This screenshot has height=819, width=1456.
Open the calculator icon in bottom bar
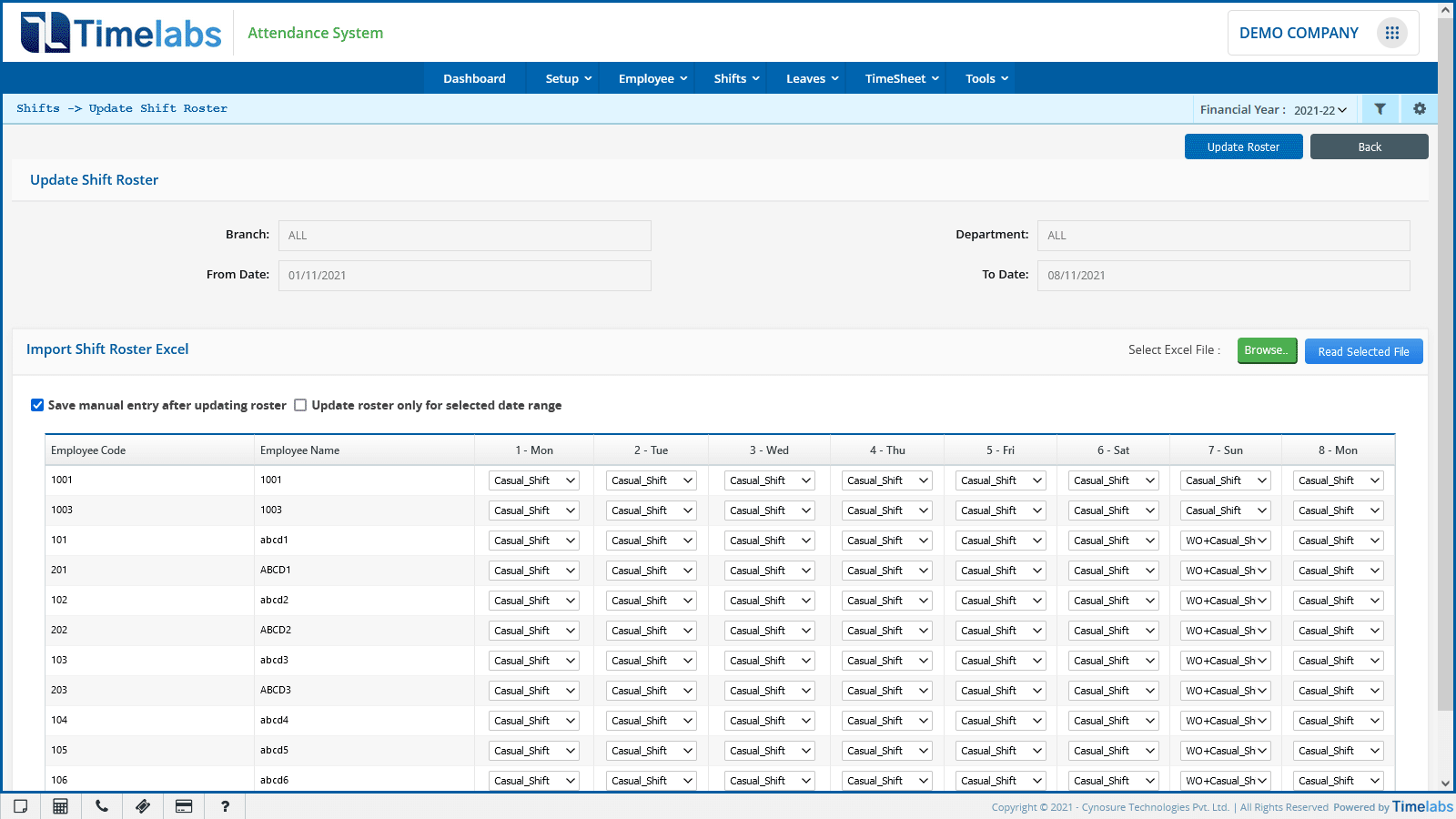[x=60, y=806]
